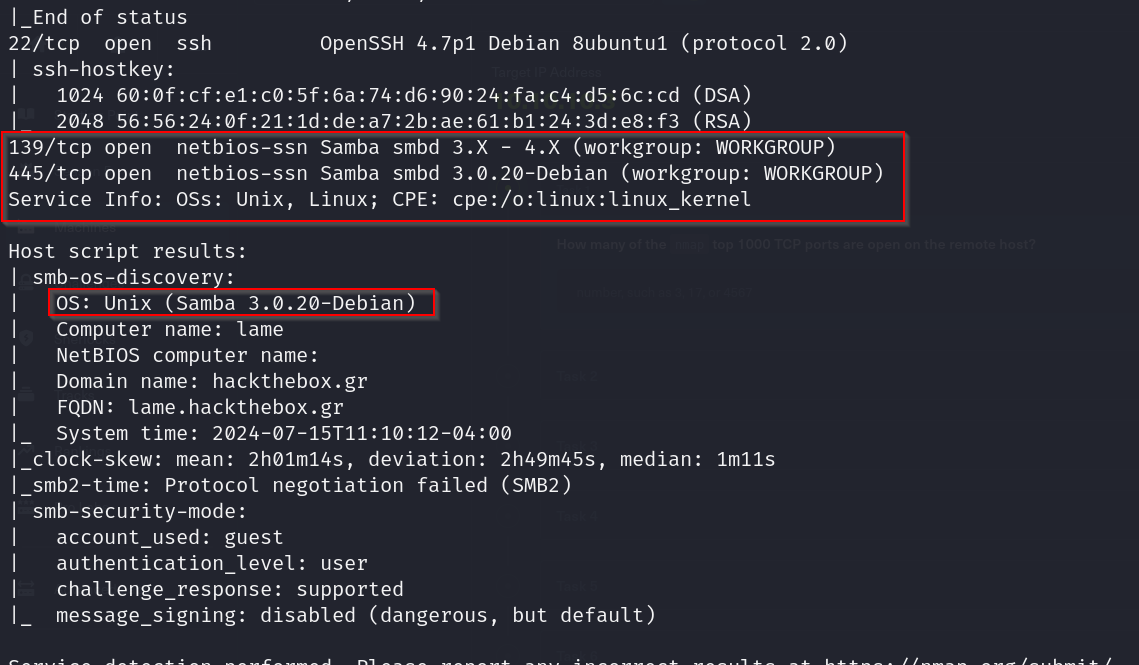Click the Domain name hackthebox.gr text
The image size is (1139, 665).
coord(212,382)
